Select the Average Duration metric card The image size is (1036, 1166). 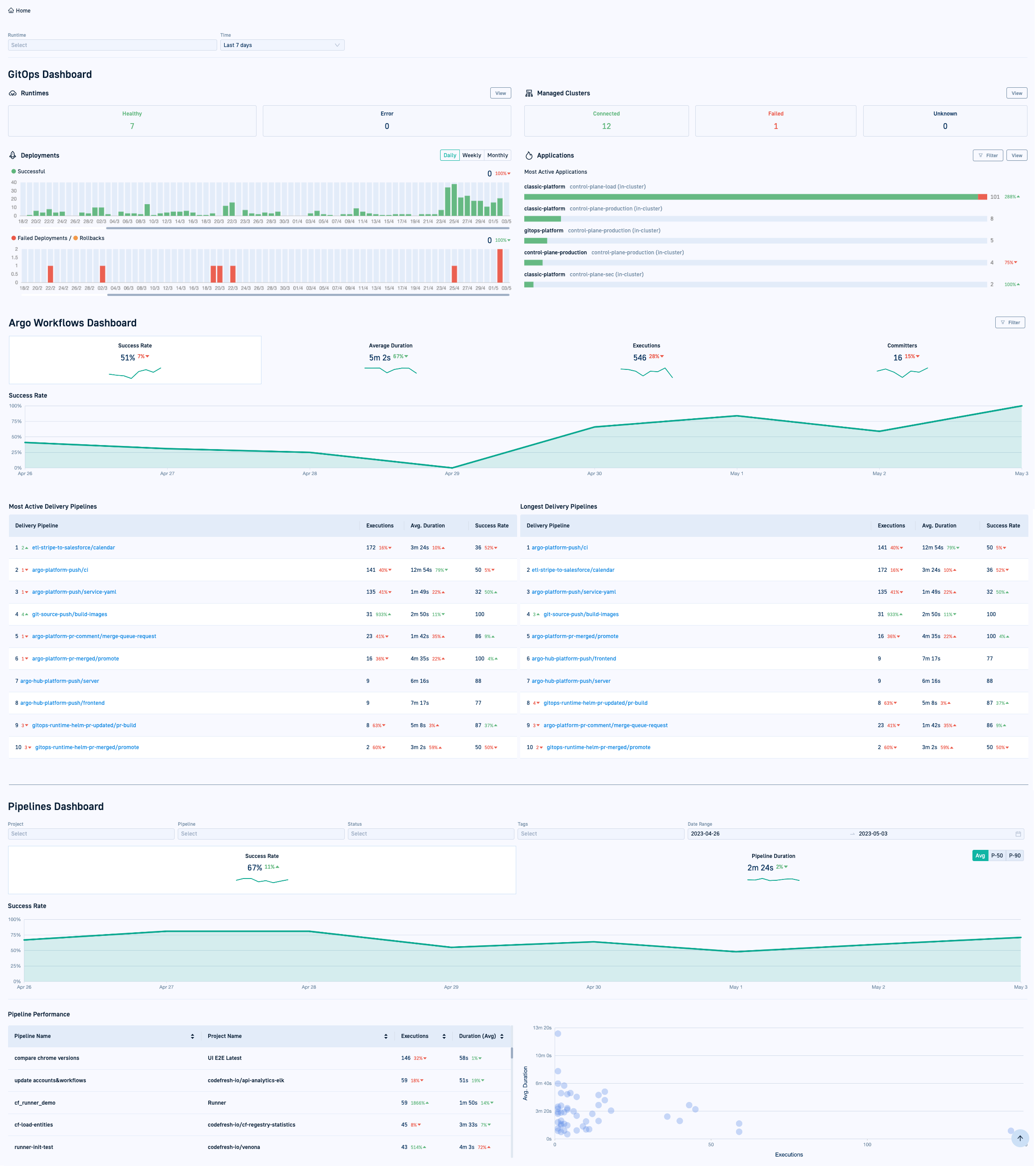coord(391,360)
